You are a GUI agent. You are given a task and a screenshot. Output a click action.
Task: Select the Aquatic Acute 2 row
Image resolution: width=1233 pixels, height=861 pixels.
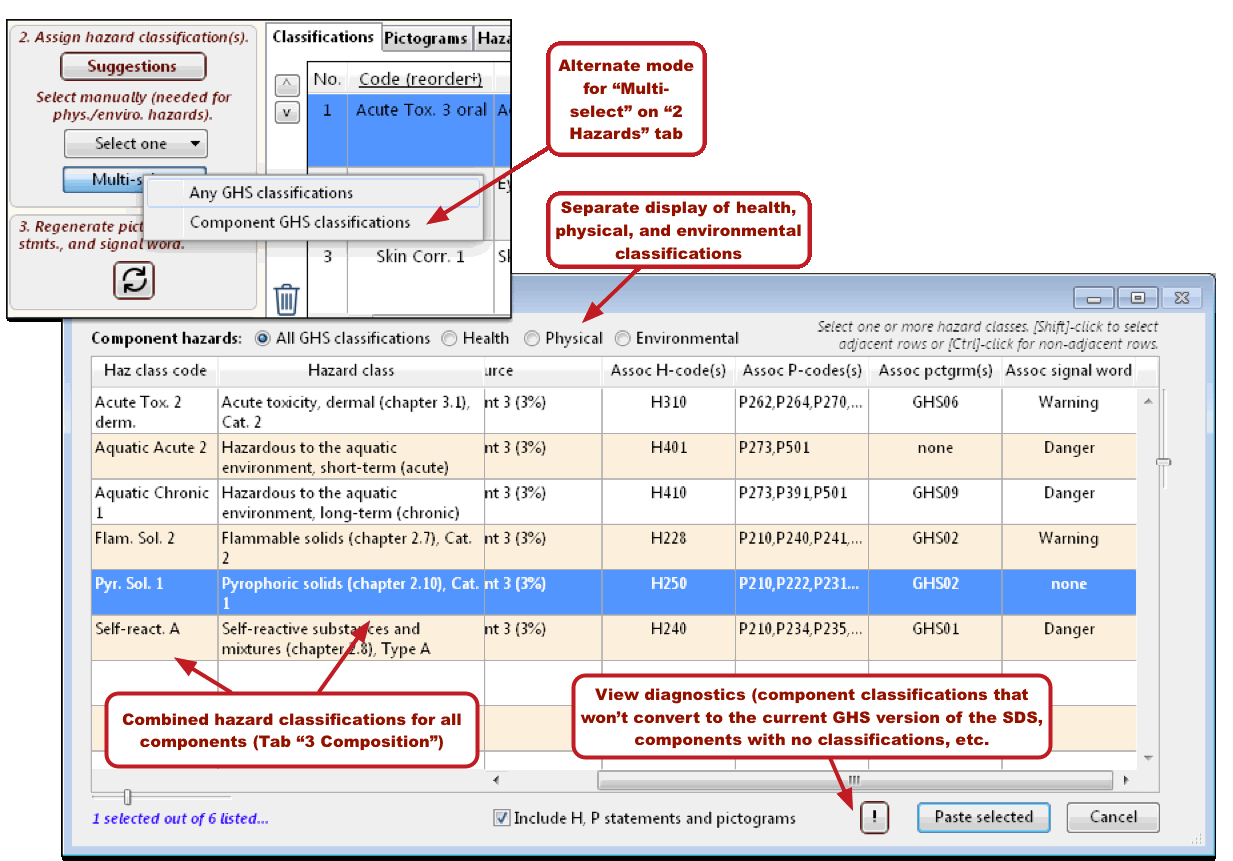(x=614, y=457)
